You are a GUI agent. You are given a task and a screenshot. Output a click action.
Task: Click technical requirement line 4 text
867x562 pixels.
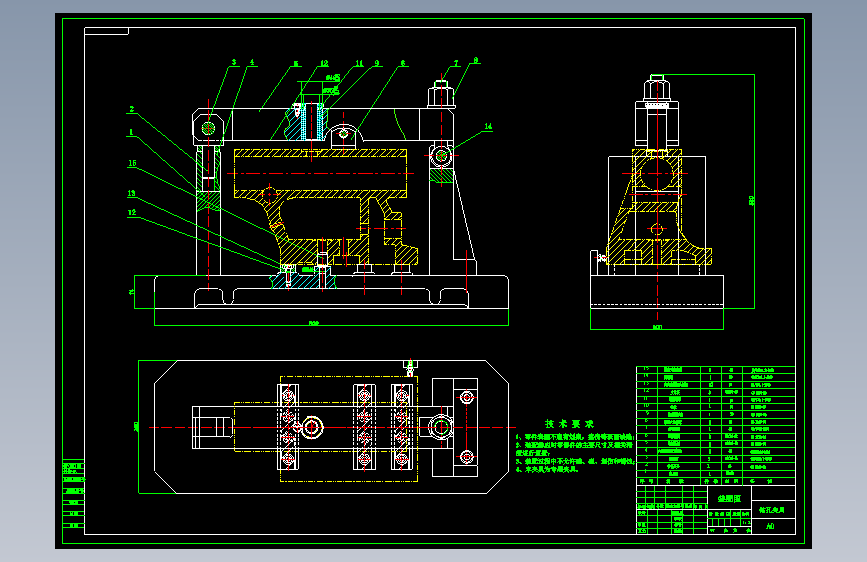(x=547, y=469)
